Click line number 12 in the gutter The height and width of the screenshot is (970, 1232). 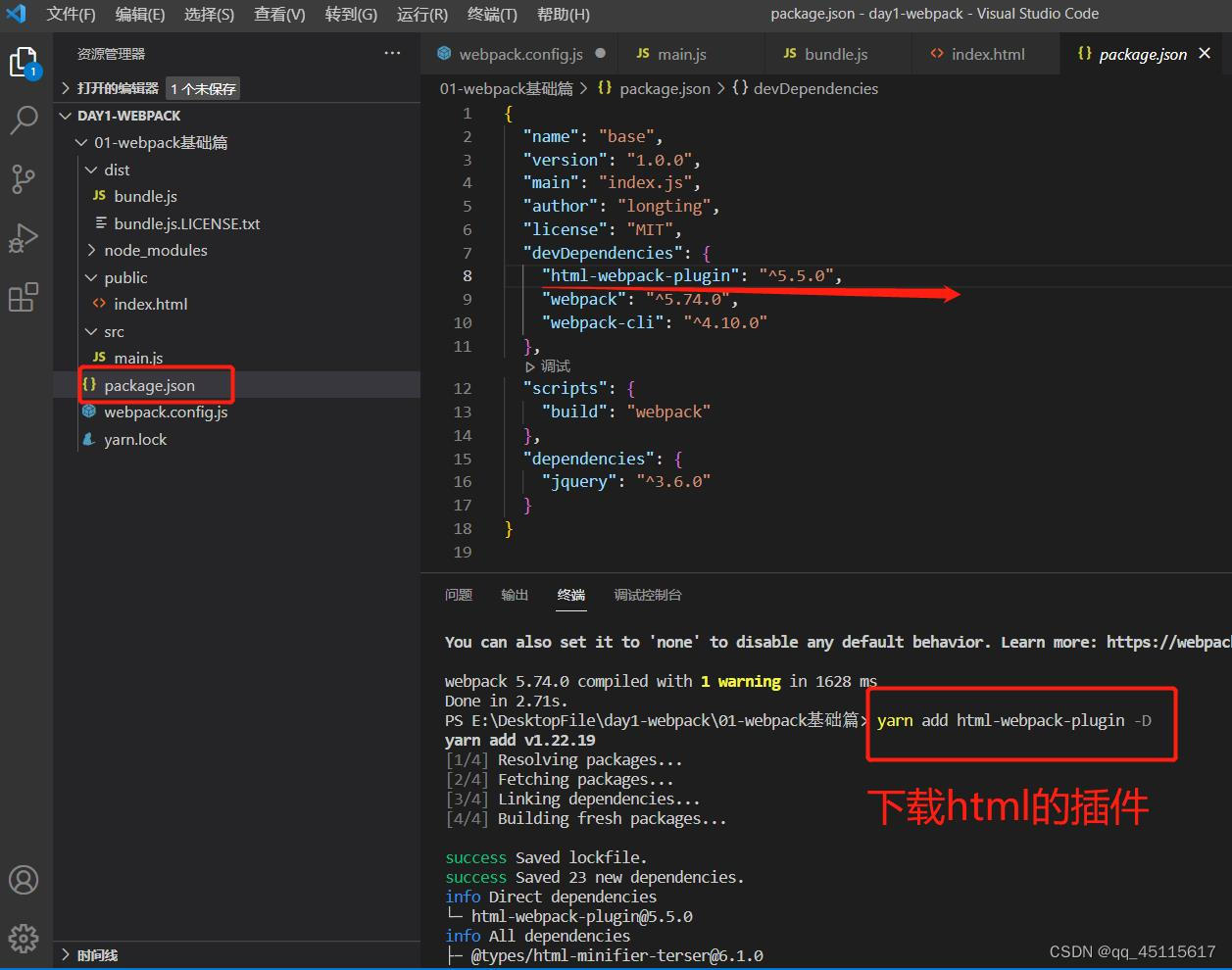(x=463, y=388)
